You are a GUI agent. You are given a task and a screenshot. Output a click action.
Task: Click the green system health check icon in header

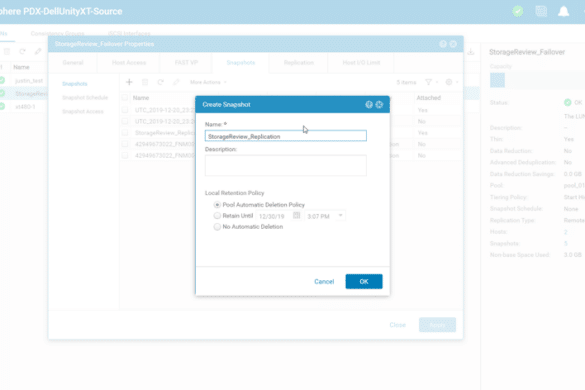coord(517,11)
